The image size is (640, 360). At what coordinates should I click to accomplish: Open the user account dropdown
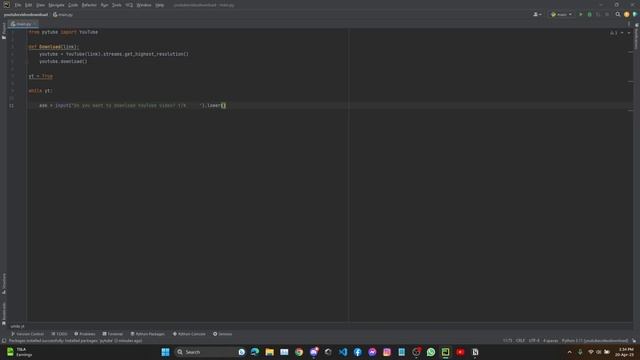[537, 15]
